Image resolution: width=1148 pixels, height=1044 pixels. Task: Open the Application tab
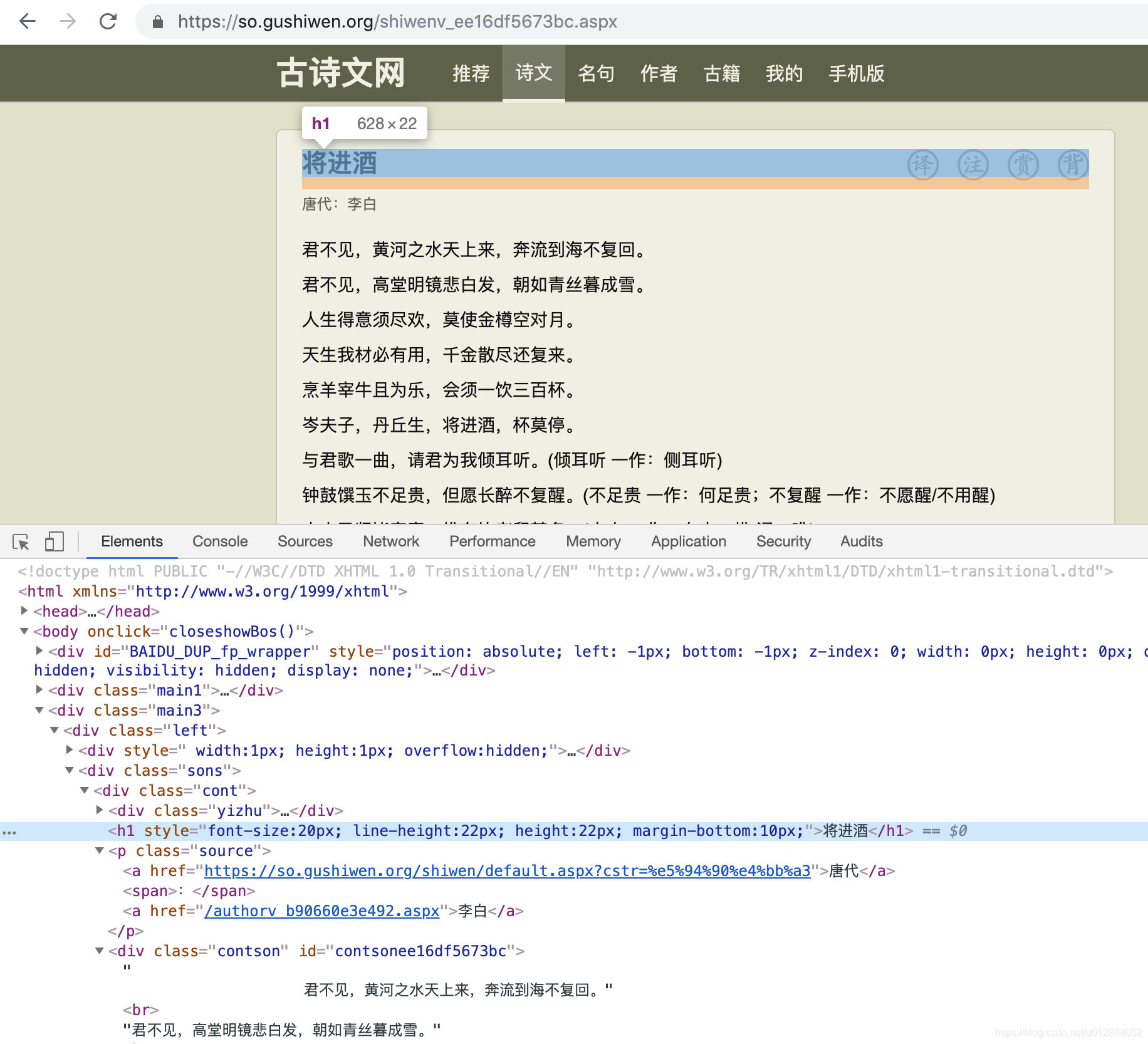(x=689, y=541)
